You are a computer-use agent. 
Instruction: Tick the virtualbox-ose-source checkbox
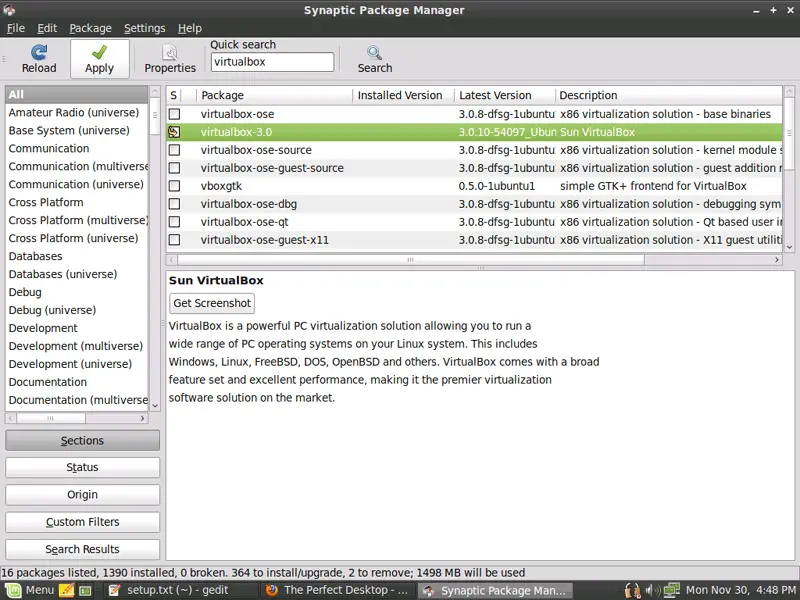(x=174, y=150)
